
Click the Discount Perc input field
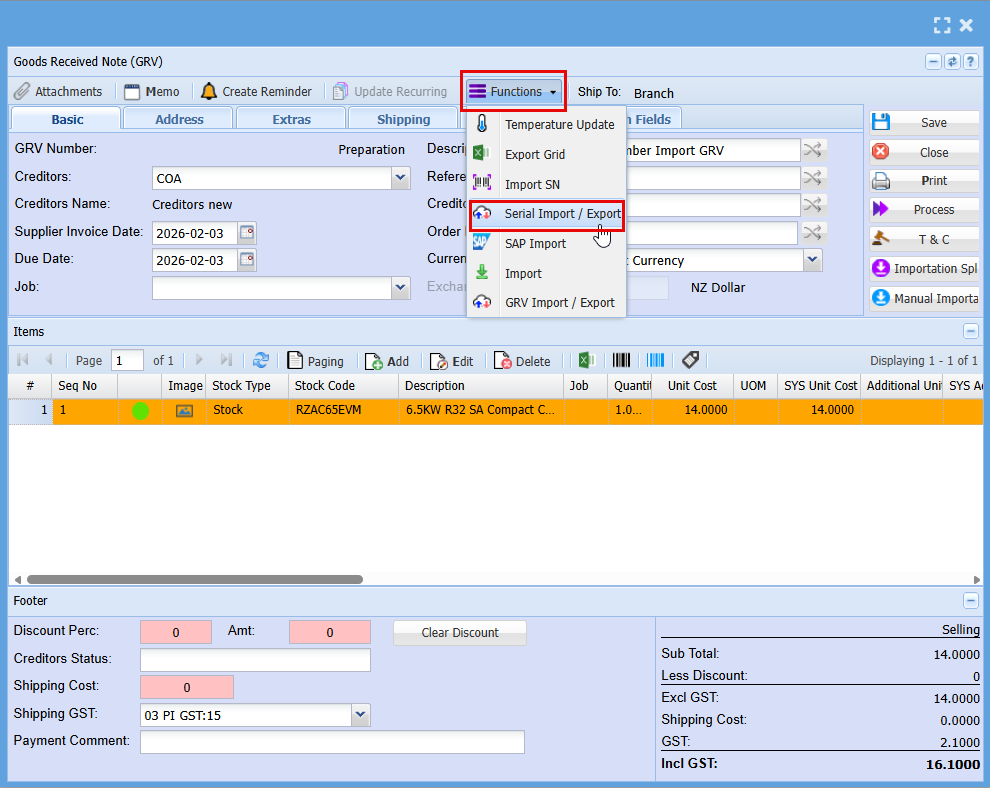coord(176,632)
